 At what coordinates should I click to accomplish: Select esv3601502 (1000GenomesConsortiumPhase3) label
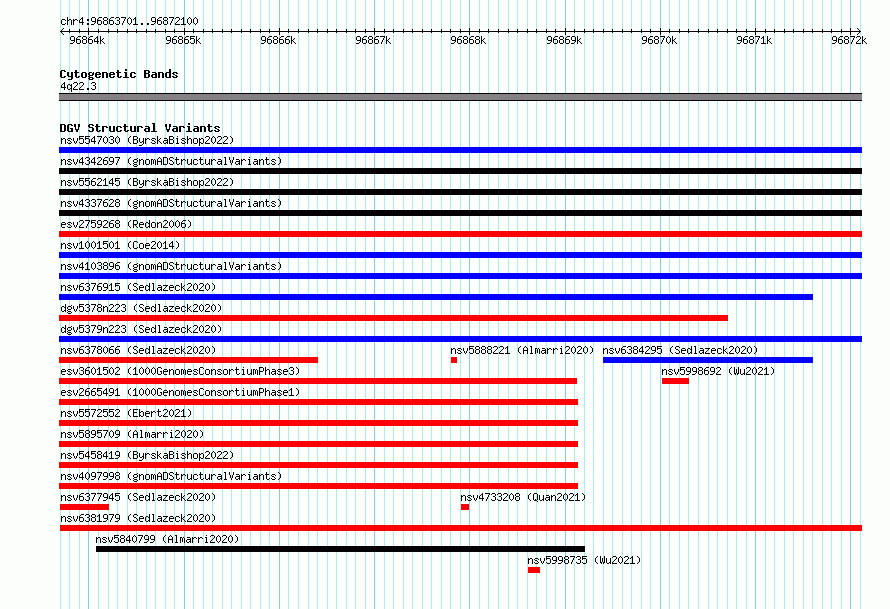tap(180, 371)
